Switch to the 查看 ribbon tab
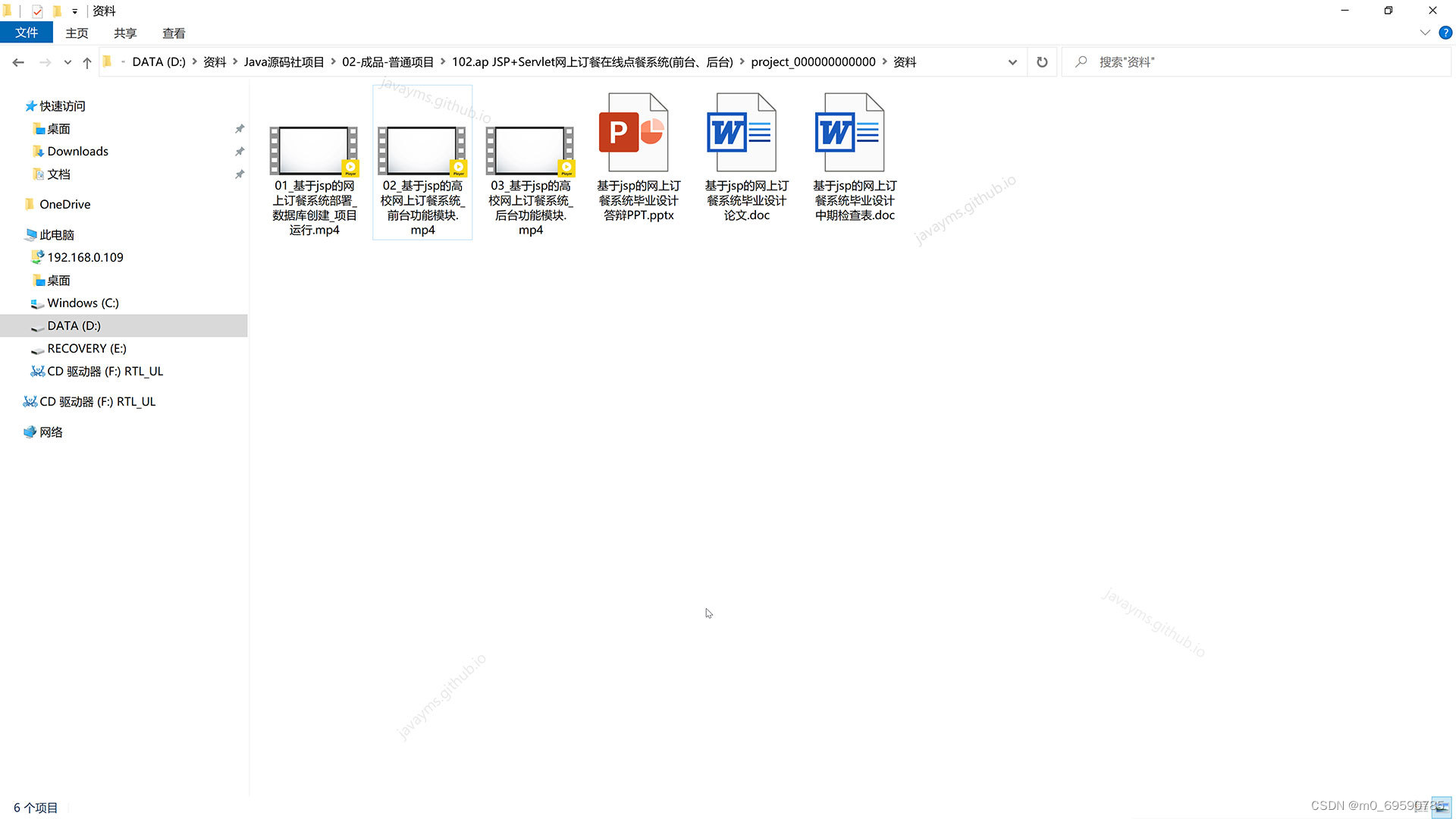Screen dimensions: 1456x819 coord(174,33)
